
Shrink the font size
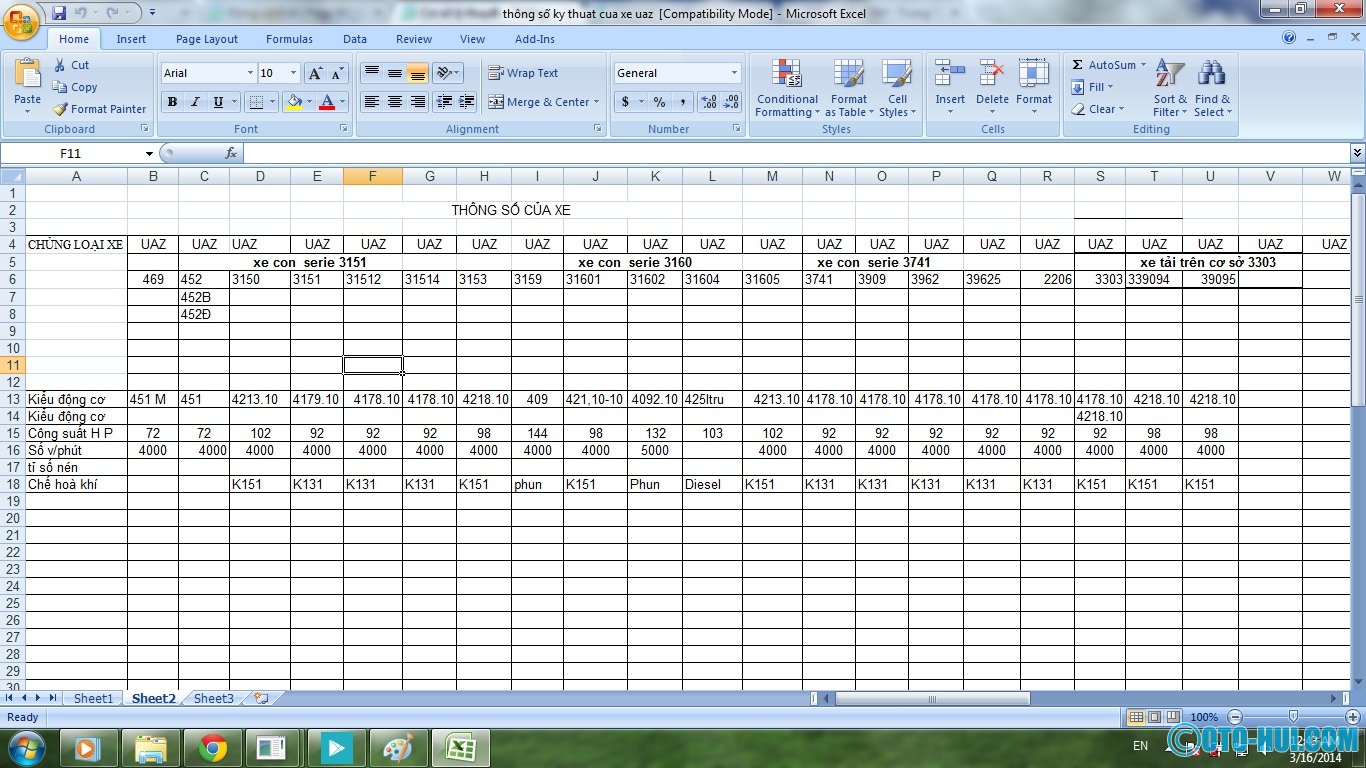tap(336, 73)
